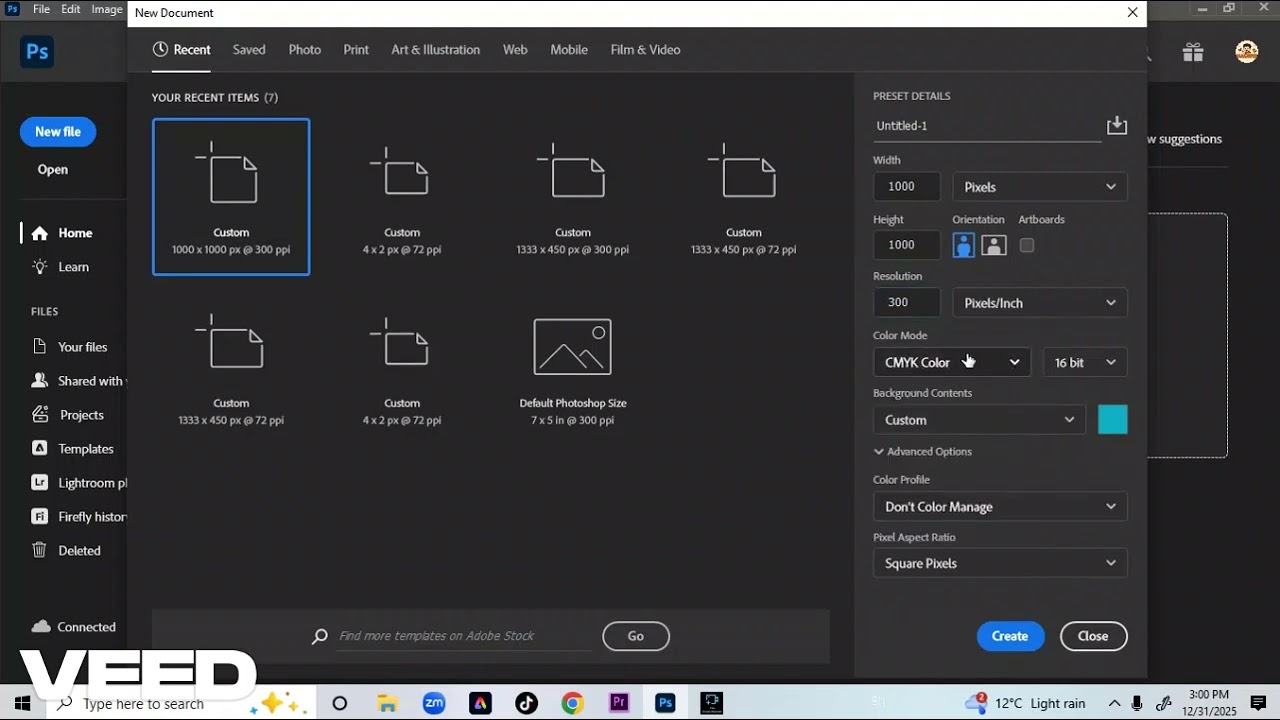Image resolution: width=1280 pixels, height=720 pixels.
Task: Switch to the Photo tab
Action: (305, 50)
